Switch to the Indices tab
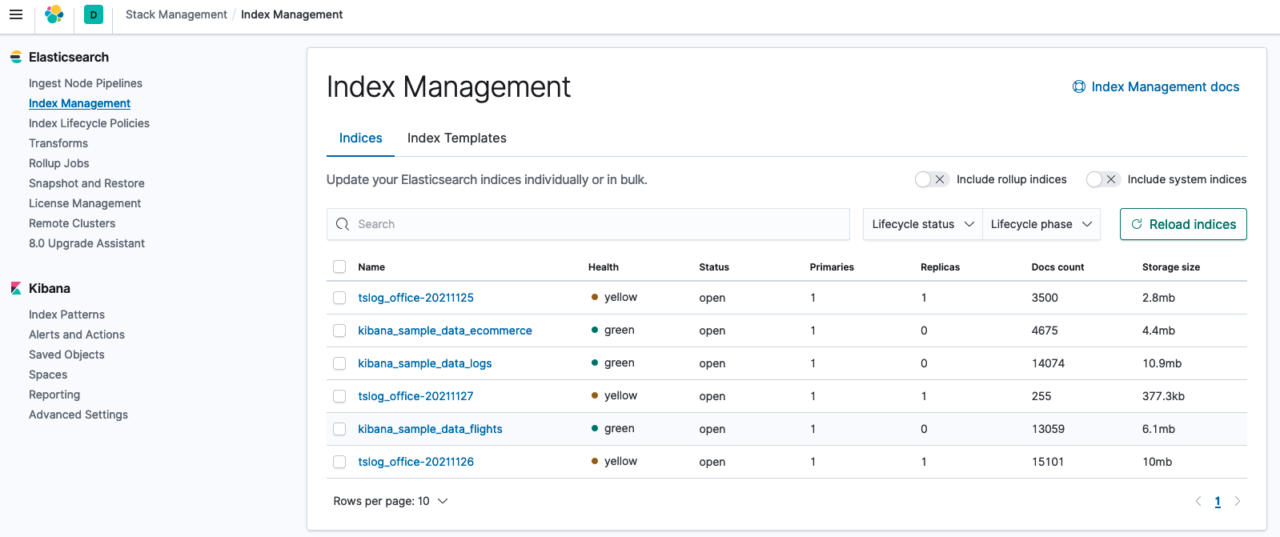This screenshot has height=537, width=1280. click(361, 138)
